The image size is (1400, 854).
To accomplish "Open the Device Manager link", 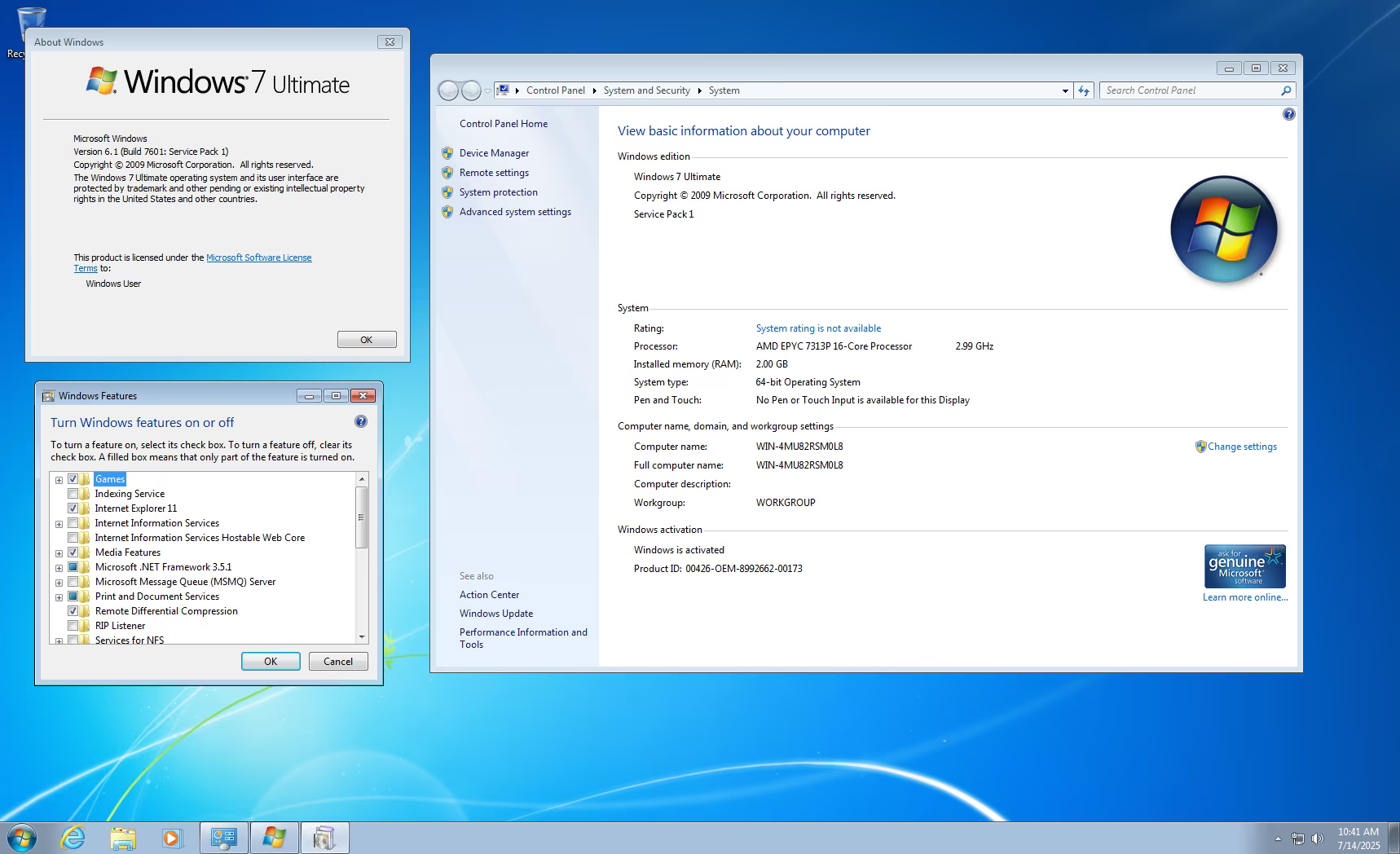I will [x=494, y=153].
